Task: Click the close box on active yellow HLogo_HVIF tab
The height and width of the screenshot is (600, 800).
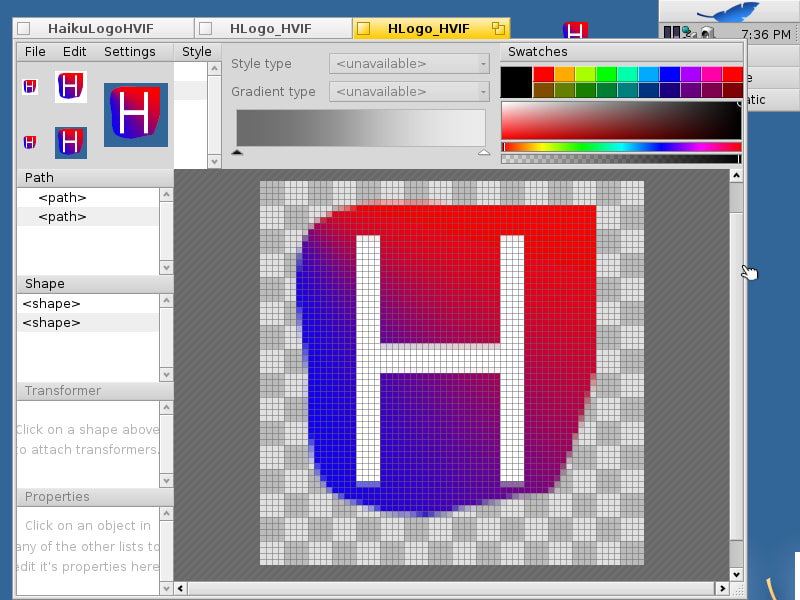Action: (364, 29)
